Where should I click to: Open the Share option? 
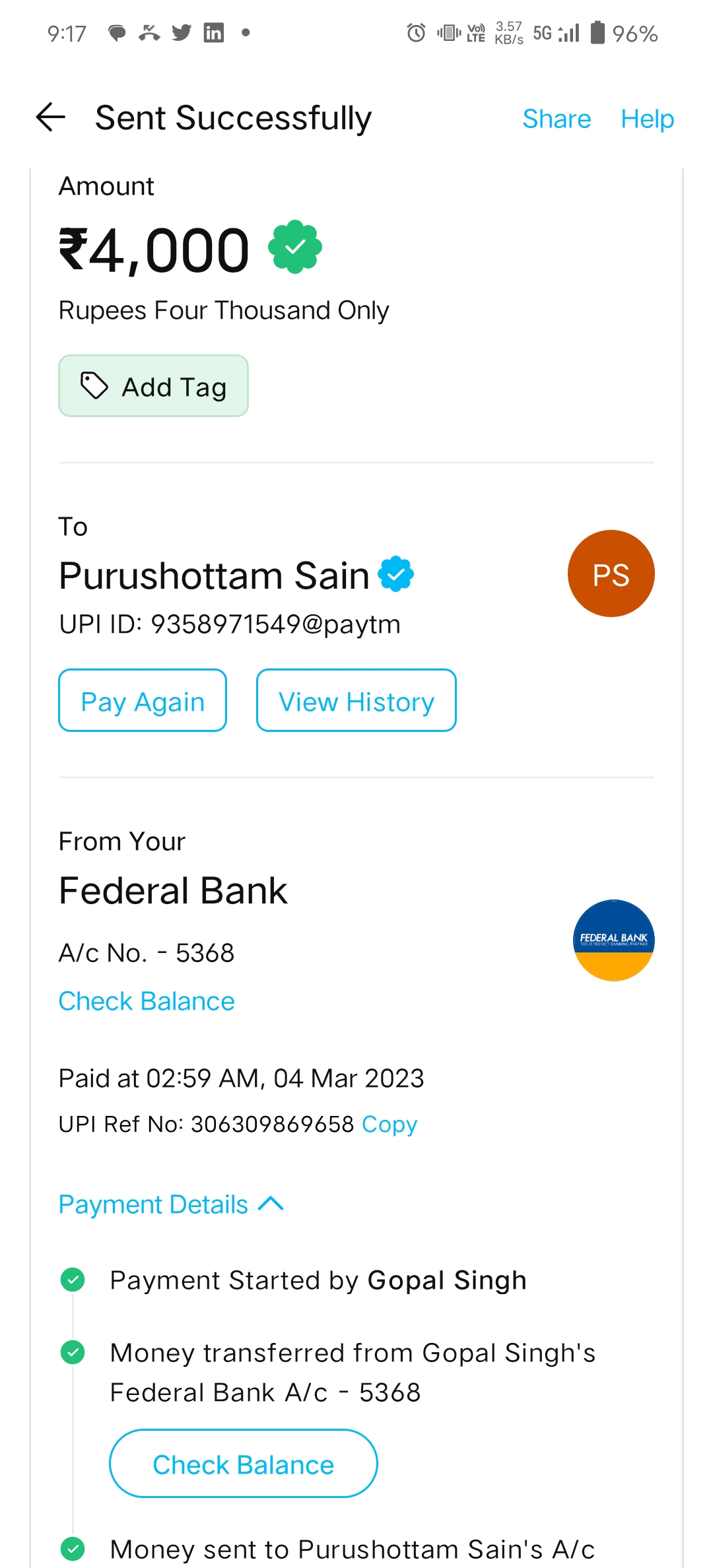tap(557, 119)
